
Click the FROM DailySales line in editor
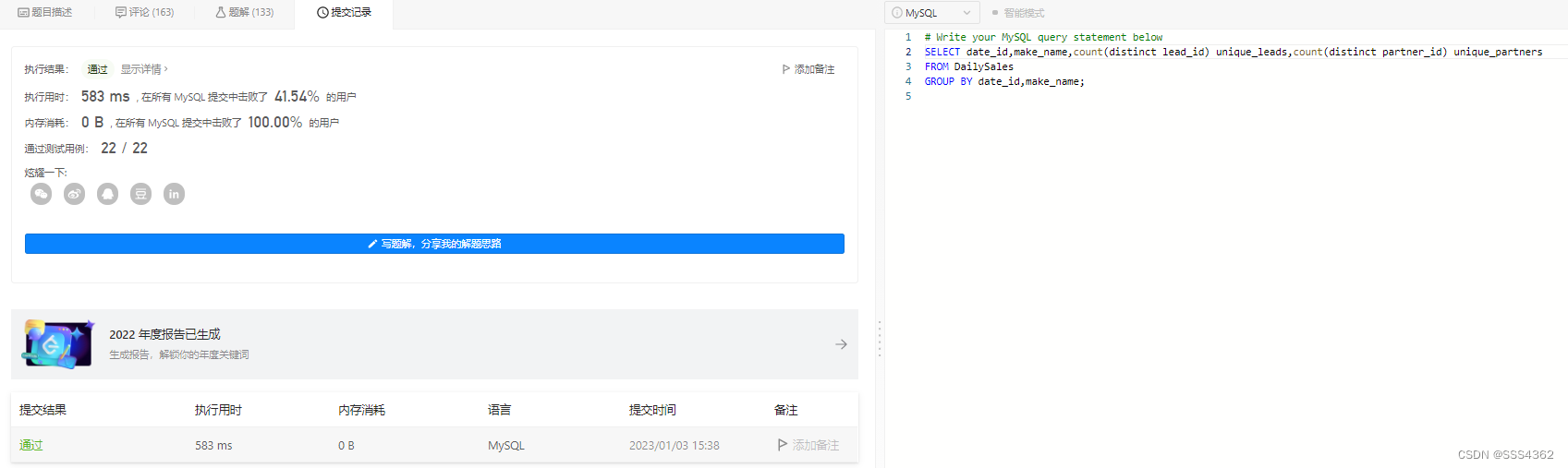click(969, 66)
